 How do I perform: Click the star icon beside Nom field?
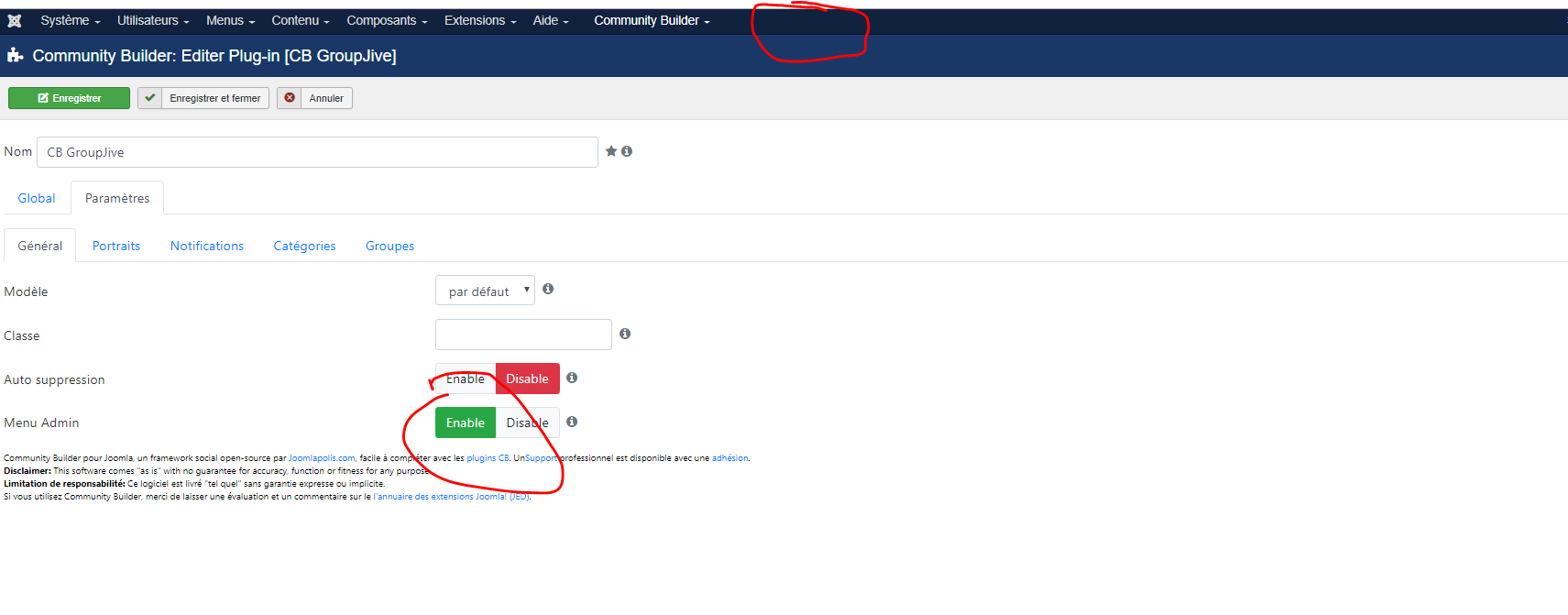click(611, 151)
